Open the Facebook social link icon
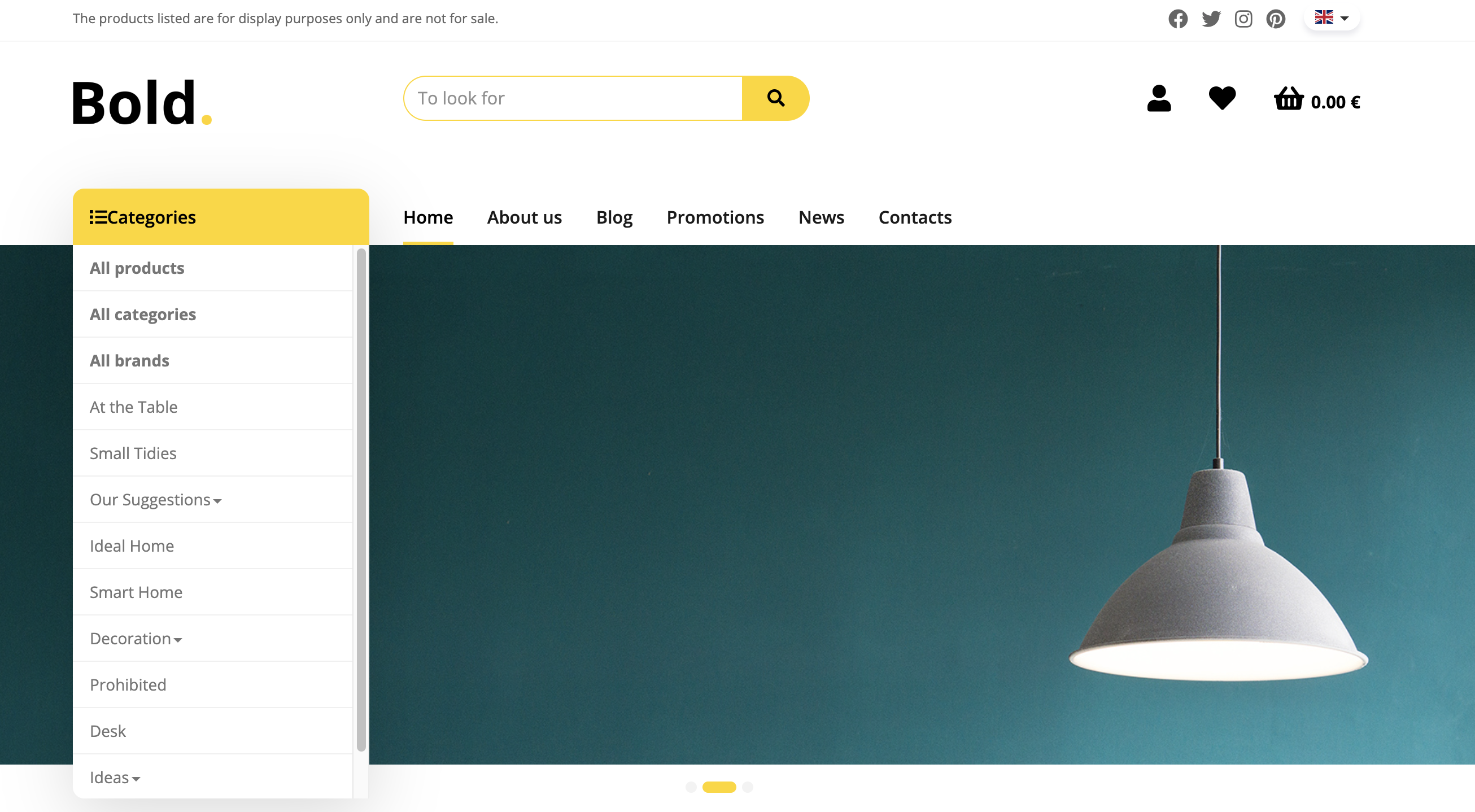 click(1178, 19)
